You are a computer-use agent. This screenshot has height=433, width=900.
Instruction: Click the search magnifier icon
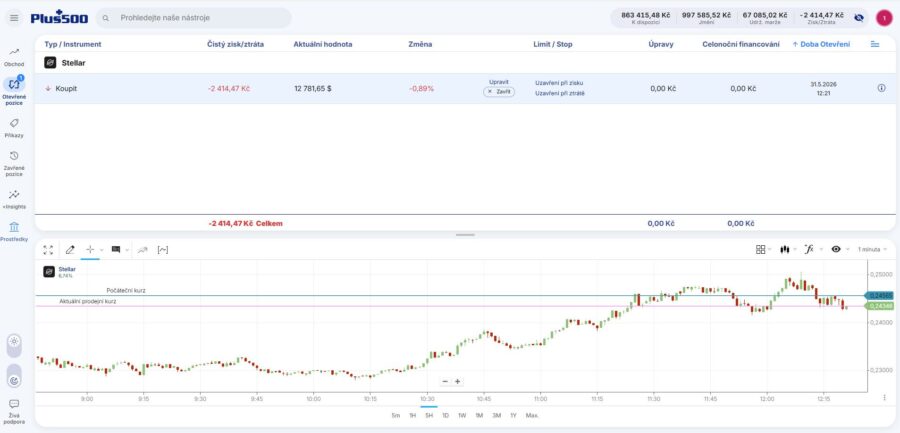pyautogui.click(x=106, y=18)
